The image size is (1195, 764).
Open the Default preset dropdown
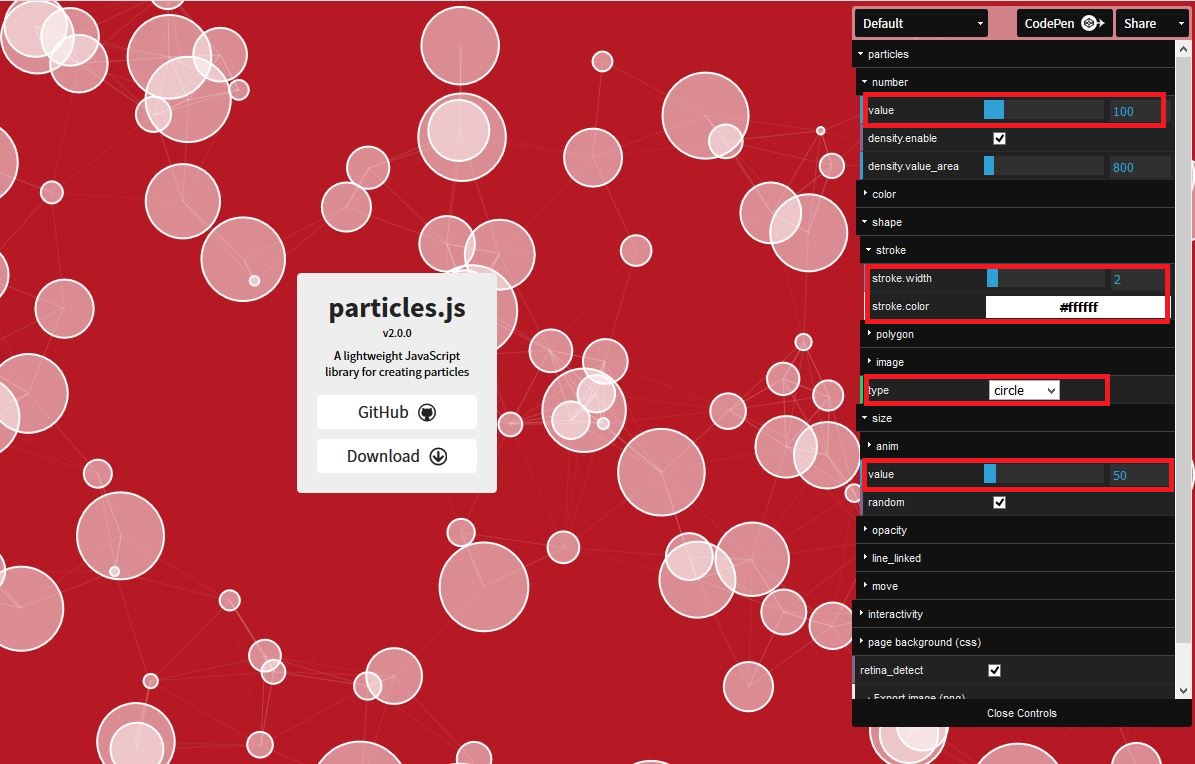click(921, 24)
